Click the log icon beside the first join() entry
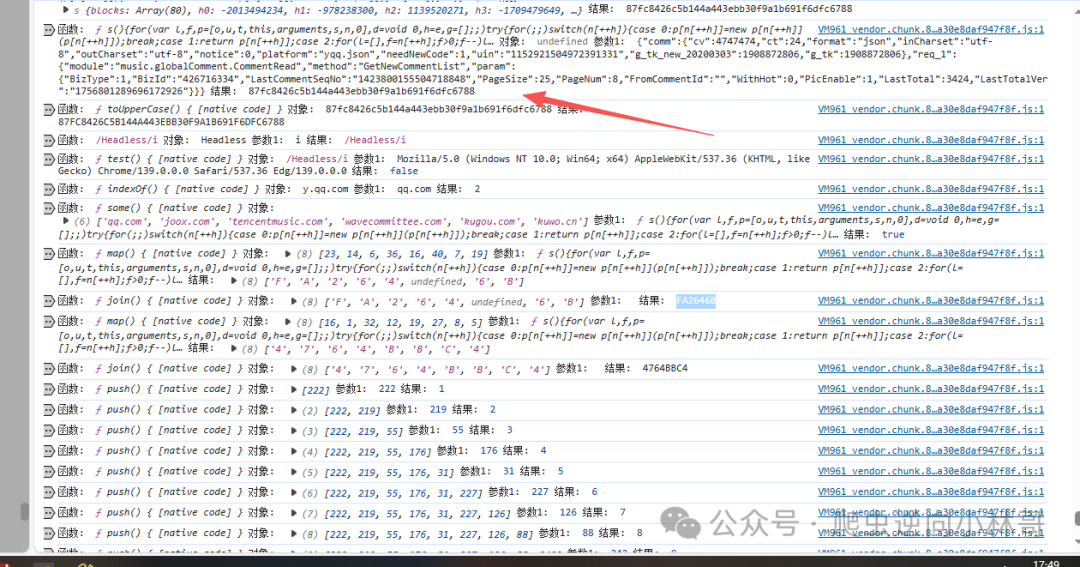Viewport: 1080px width, 567px height. 49,301
